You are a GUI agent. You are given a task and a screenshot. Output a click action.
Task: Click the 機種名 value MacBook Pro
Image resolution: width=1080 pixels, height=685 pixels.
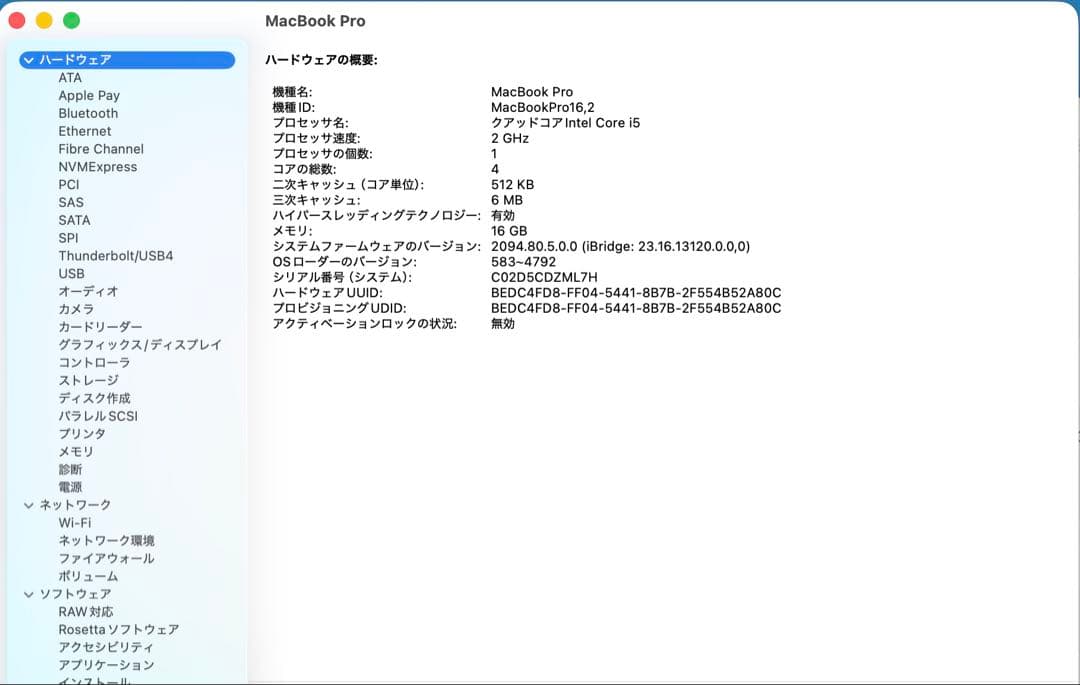pyautogui.click(x=532, y=92)
